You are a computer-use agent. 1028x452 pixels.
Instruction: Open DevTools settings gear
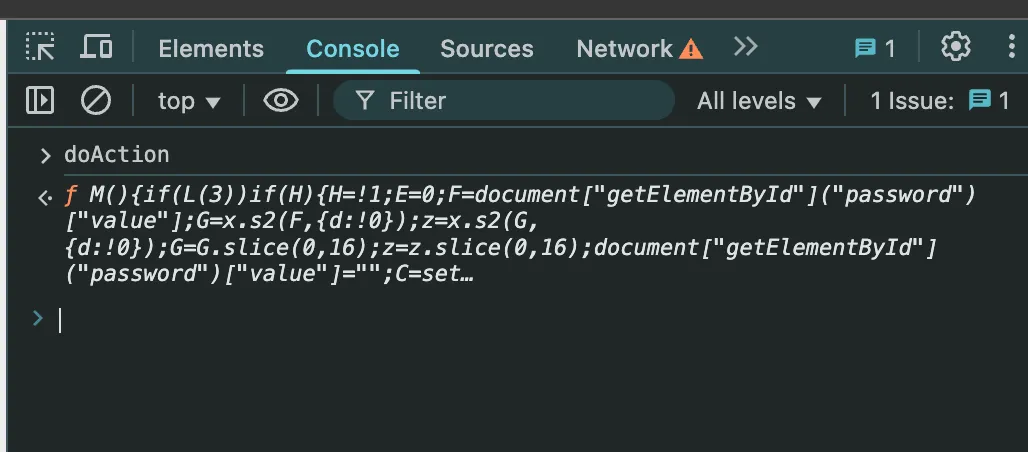(x=956, y=47)
